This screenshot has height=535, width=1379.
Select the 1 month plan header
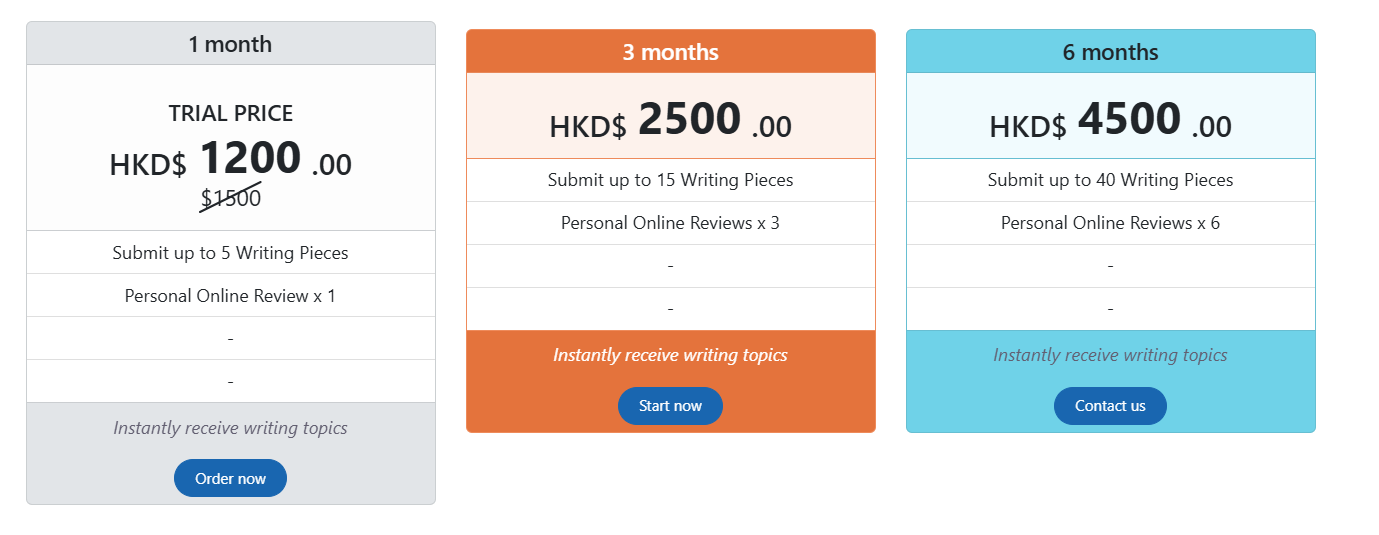(231, 44)
